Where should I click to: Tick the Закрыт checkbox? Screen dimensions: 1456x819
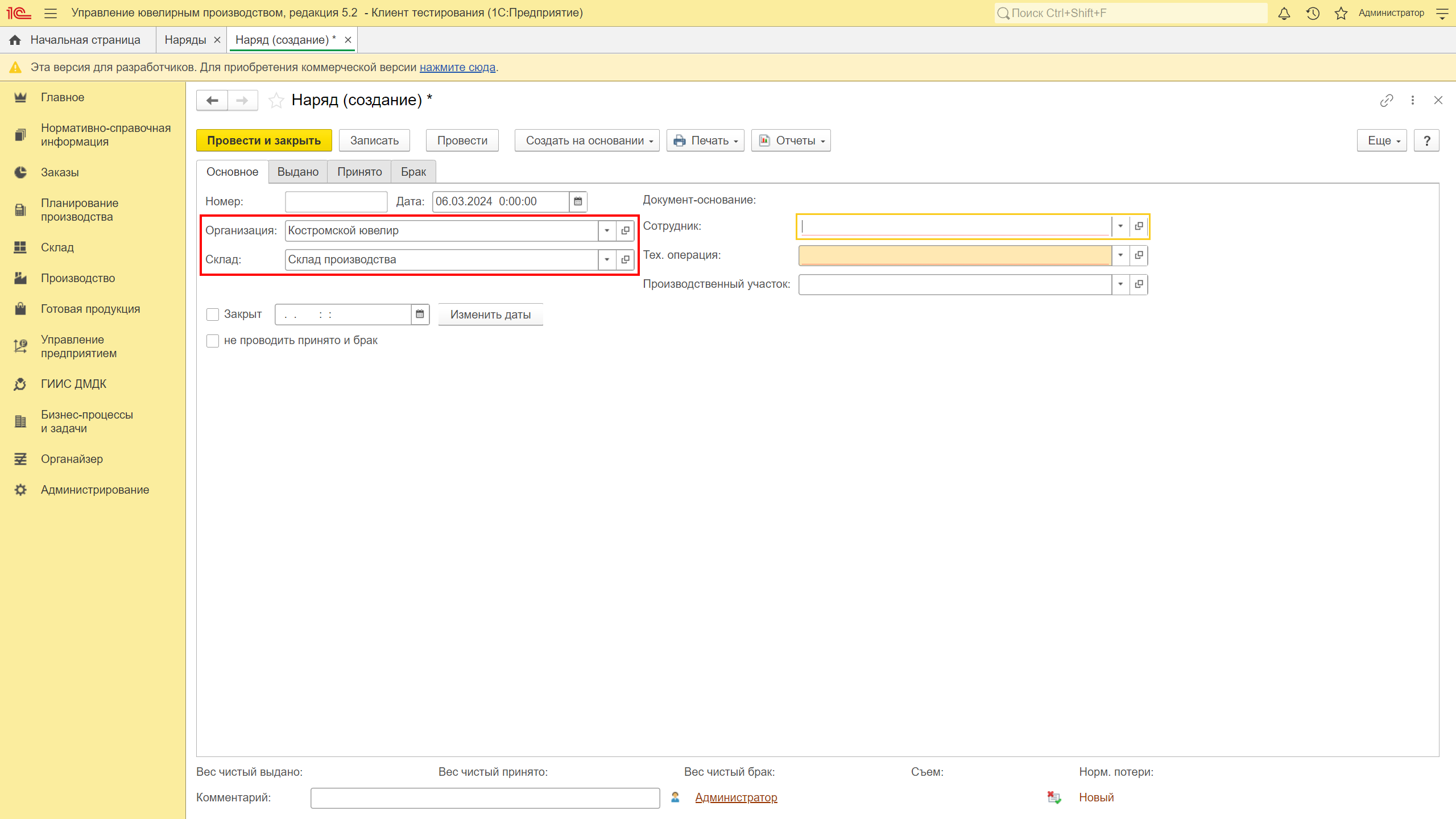click(x=213, y=315)
